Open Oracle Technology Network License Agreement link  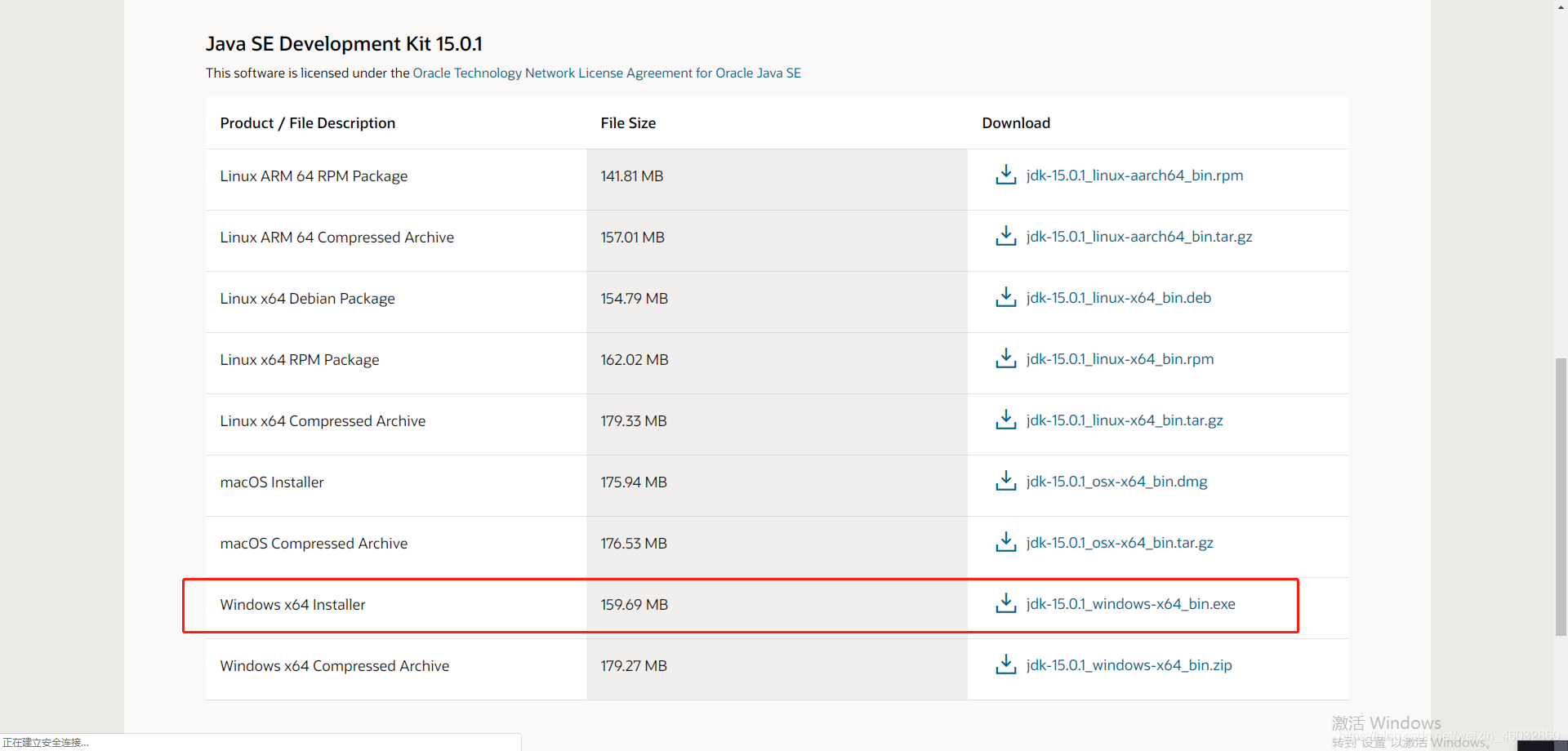coord(607,73)
